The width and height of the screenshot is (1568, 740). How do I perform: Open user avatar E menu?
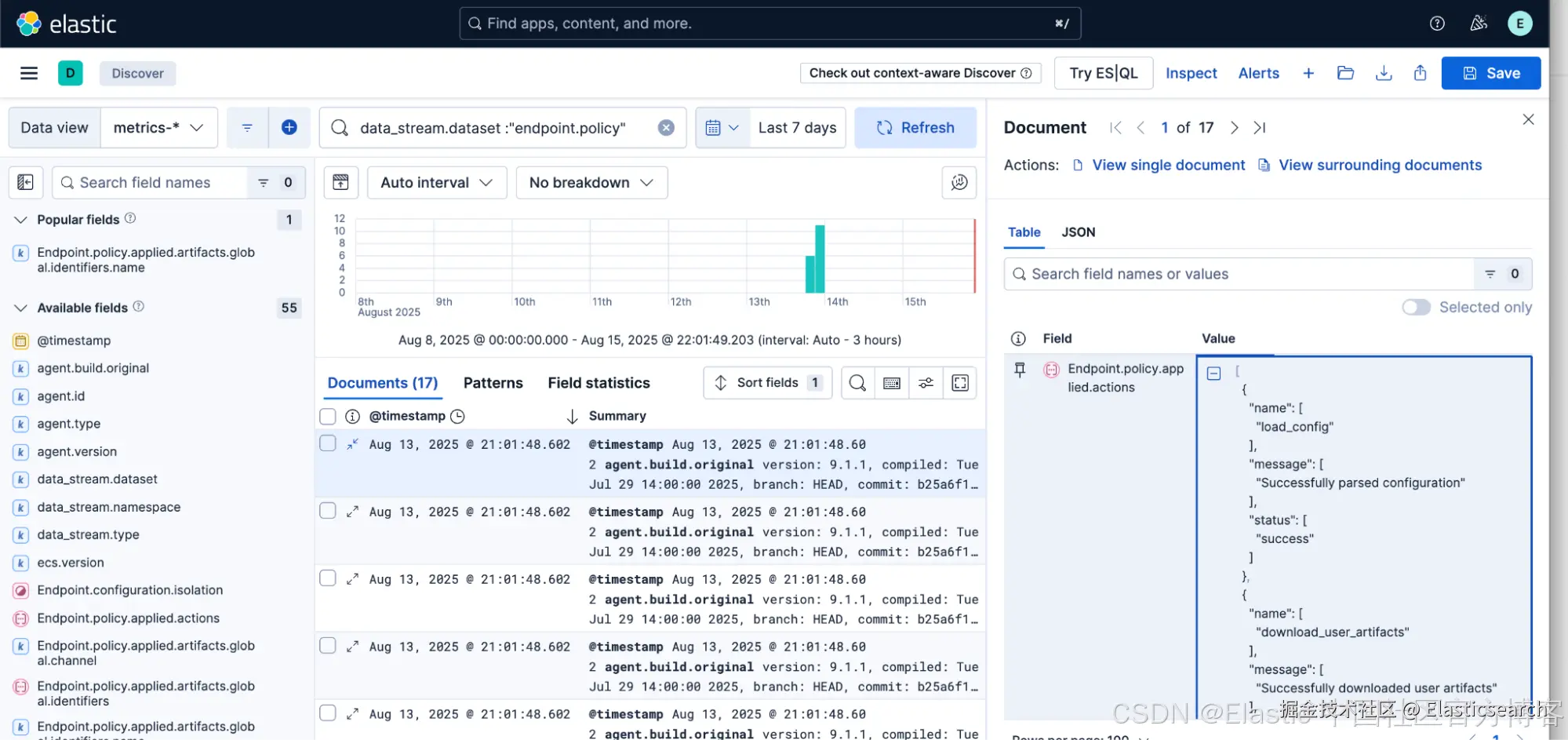tap(1520, 24)
